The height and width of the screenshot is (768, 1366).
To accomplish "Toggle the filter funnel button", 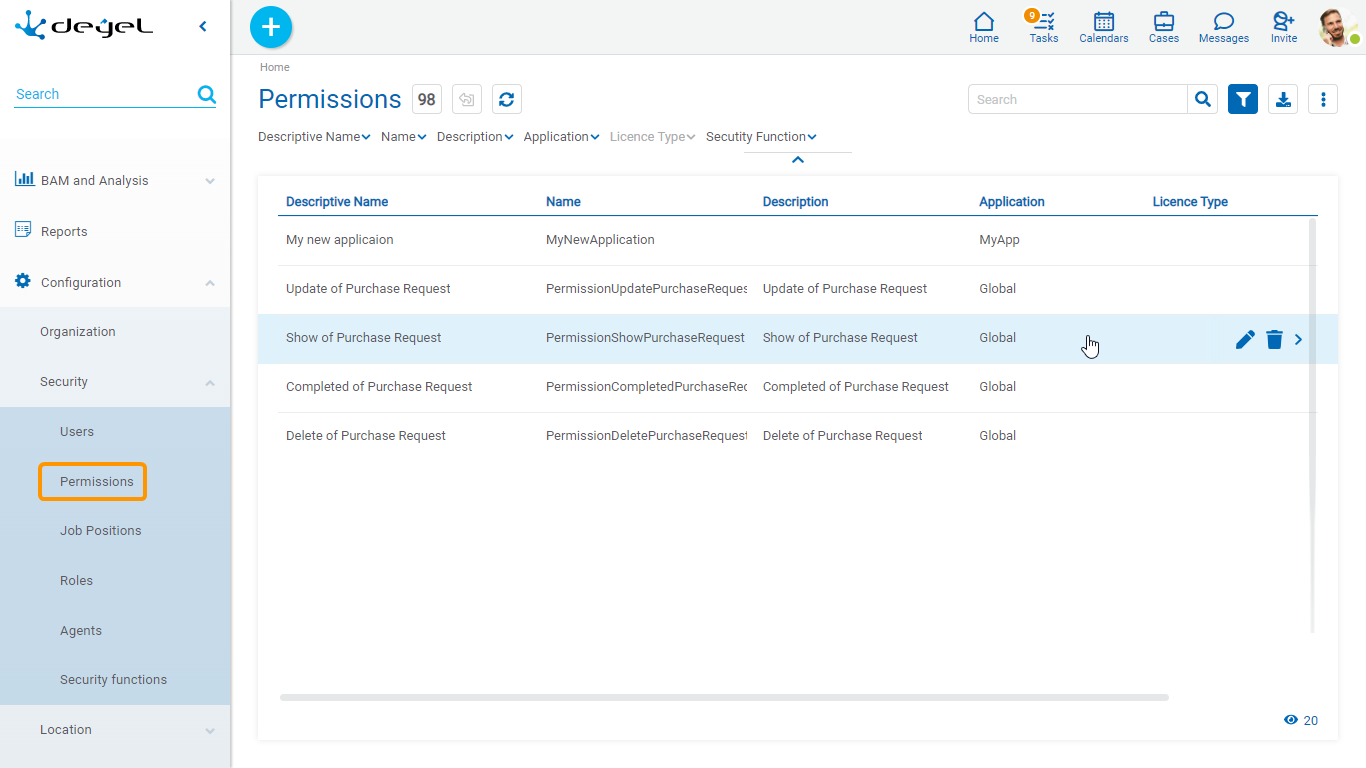I will tap(1243, 99).
